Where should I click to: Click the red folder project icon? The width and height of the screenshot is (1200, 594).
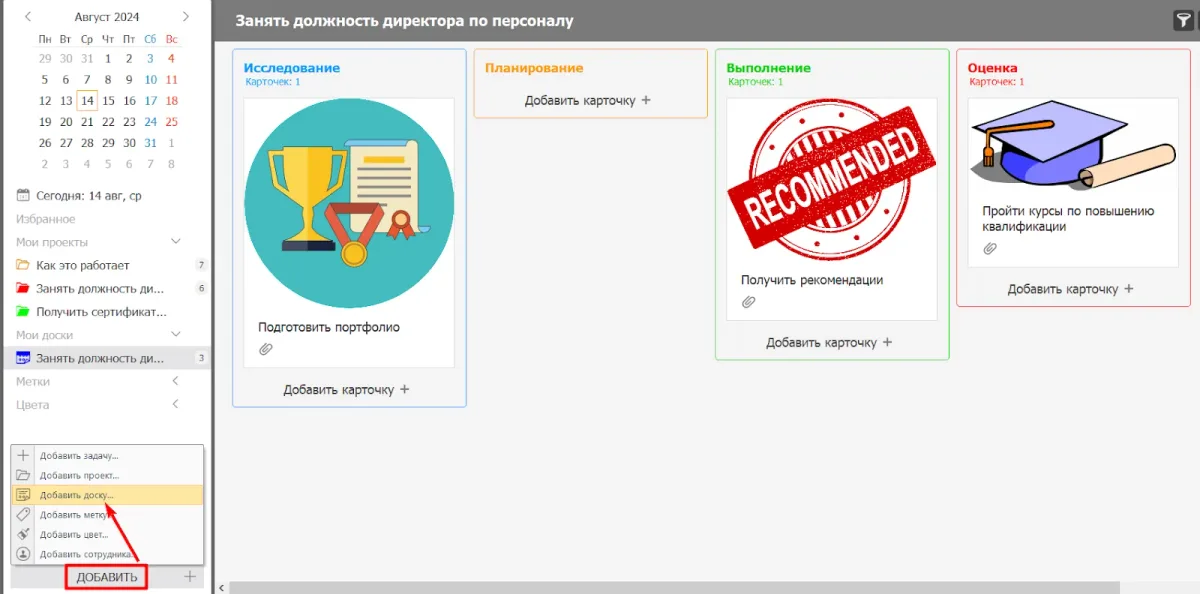click(x=23, y=289)
